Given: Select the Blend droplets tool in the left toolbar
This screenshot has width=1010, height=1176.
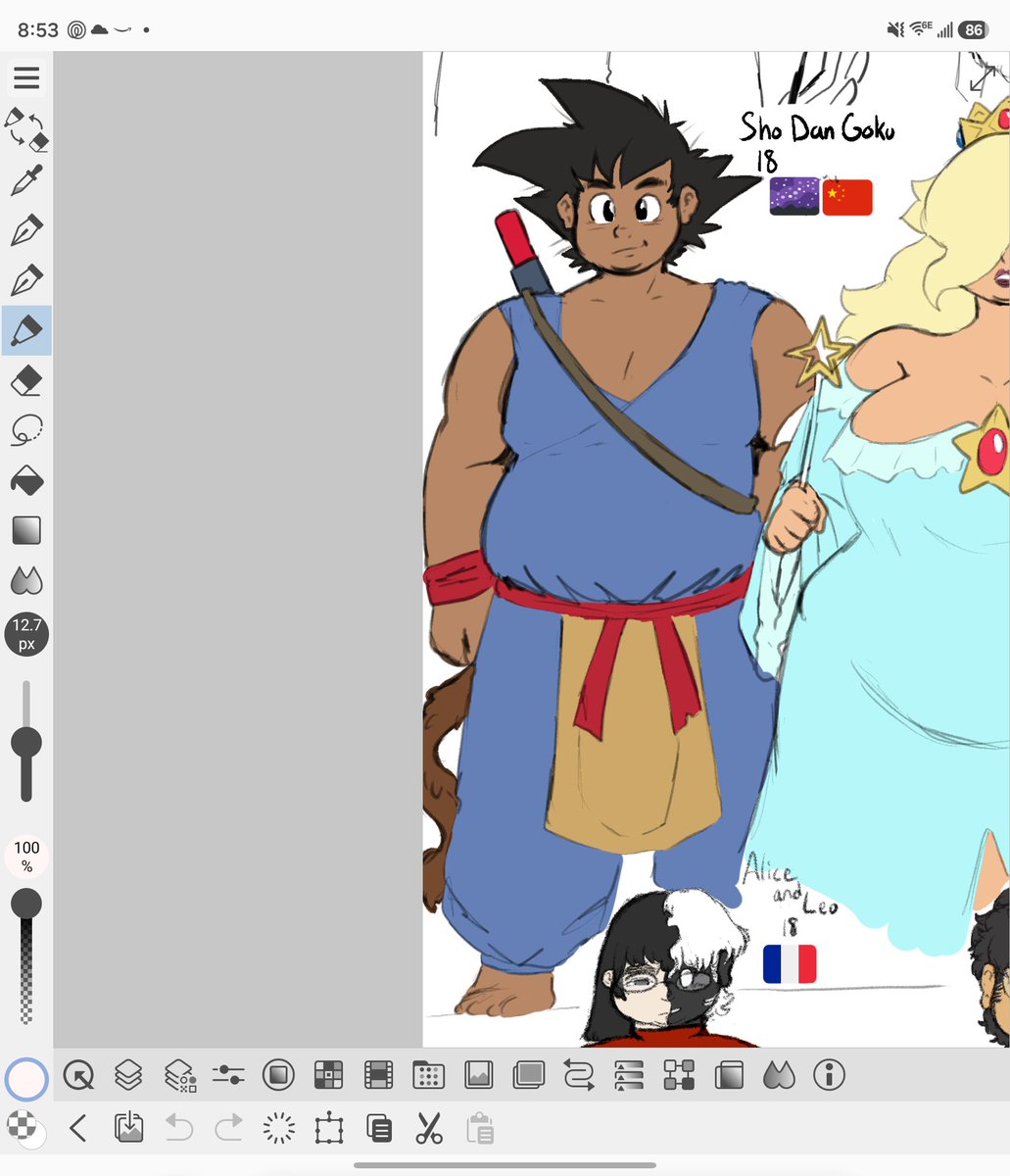Looking at the screenshot, I should (26, 581).
